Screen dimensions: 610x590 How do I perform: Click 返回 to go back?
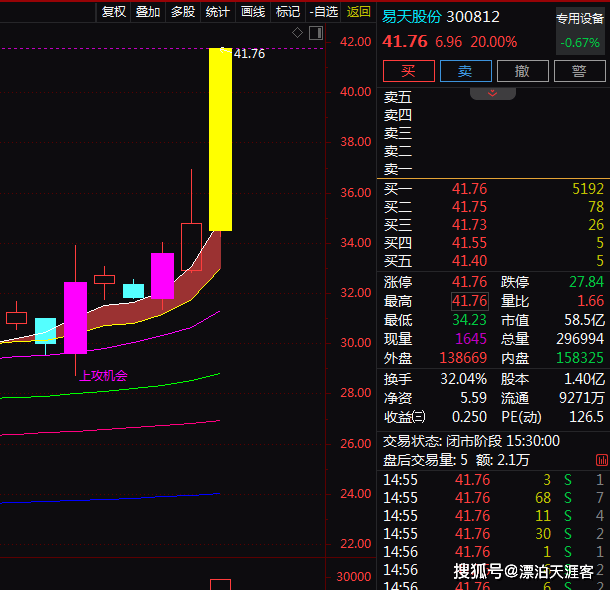pos(358,11)
